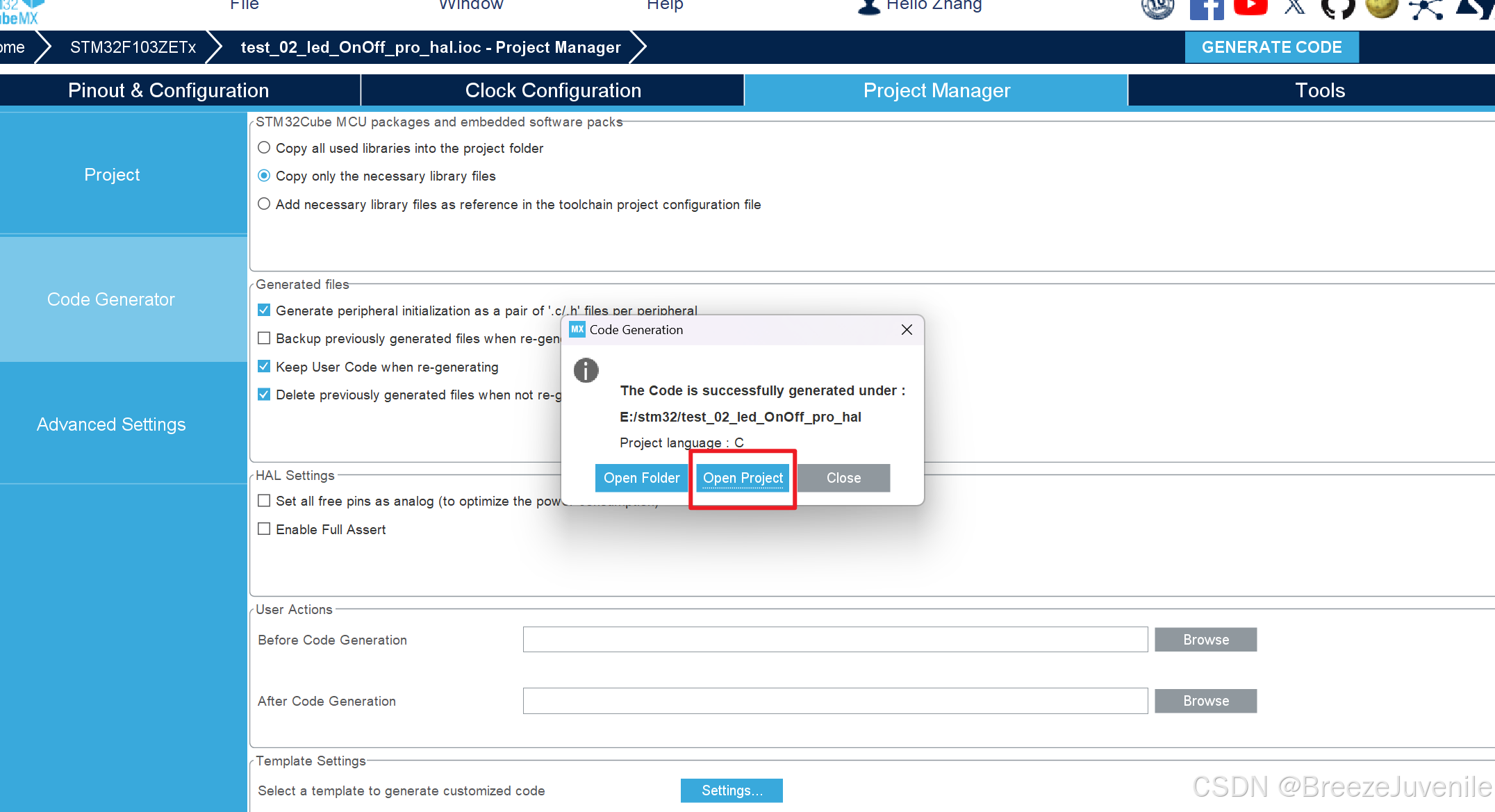Select Copy all used libraries radio button
Image resolution: width=1495 pixels, height=812 pixels.
pos(264,148)
